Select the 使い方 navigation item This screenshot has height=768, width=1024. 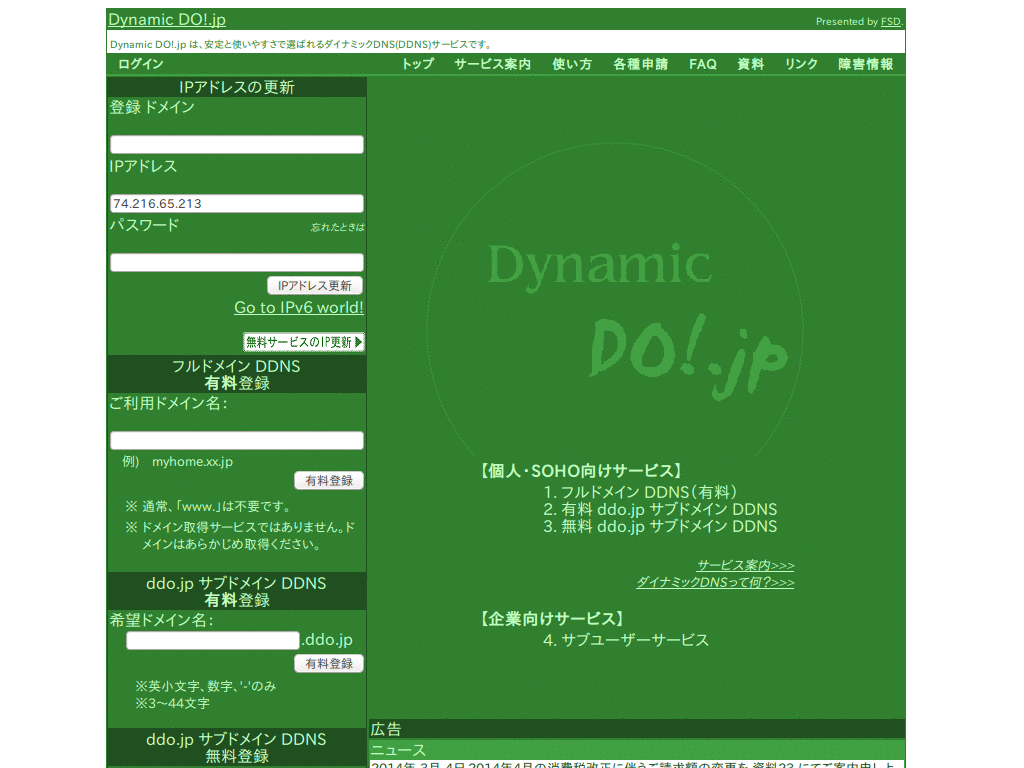click(572, 64)
